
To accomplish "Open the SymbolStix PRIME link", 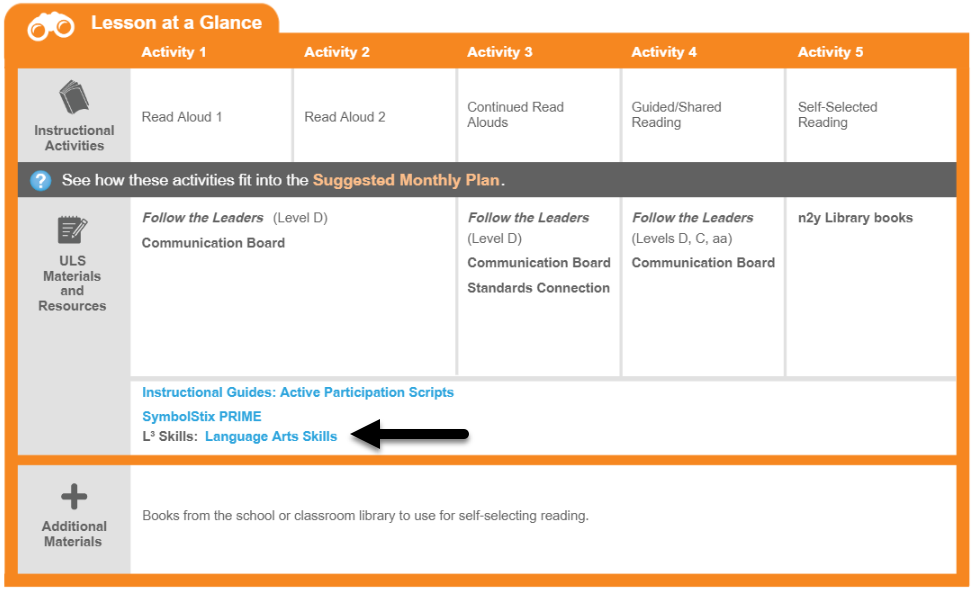I will coord(202,416).
